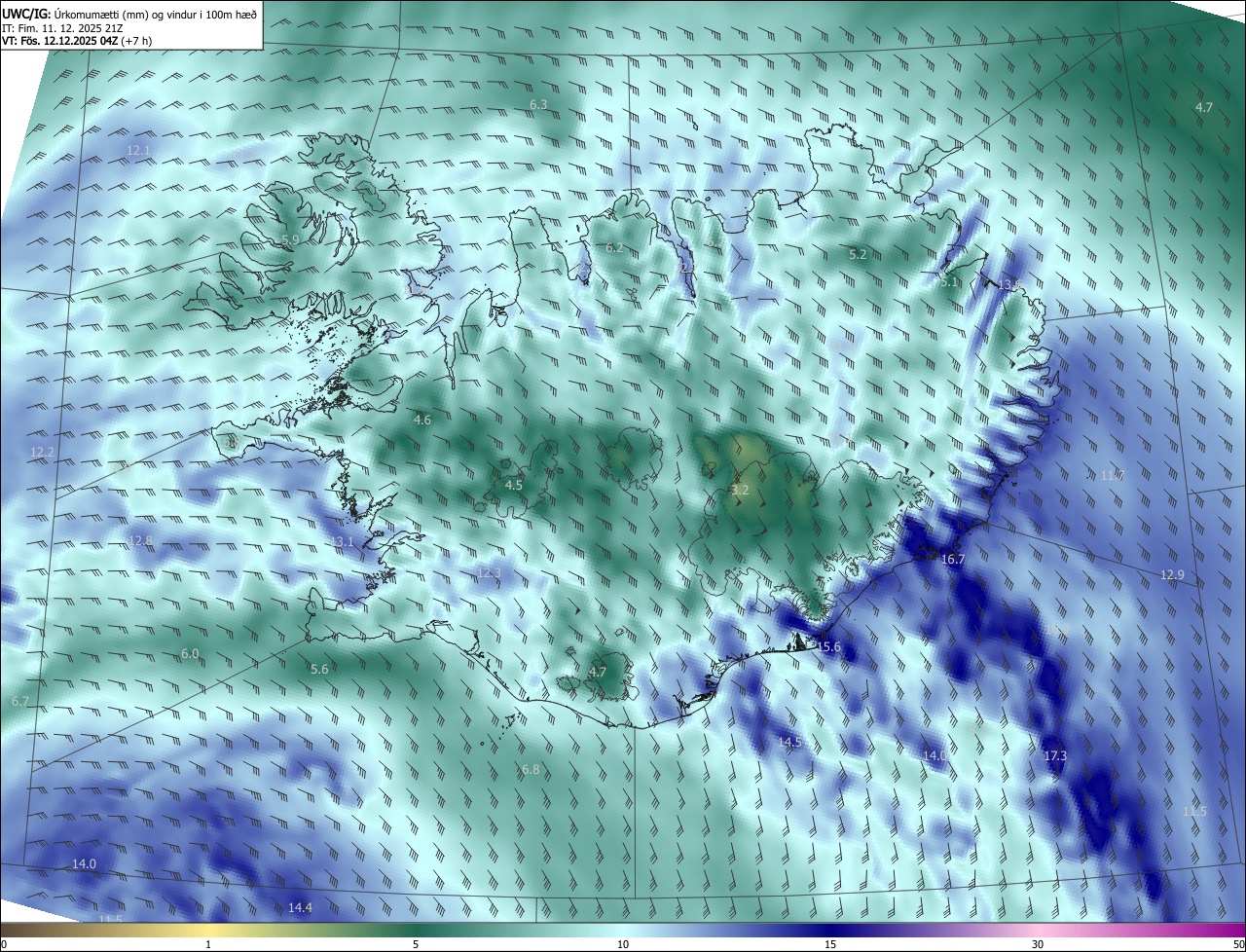Screen dimensions: 1246x952
Task: Click the 14.4 value label
Action: [x=300, y=907]
